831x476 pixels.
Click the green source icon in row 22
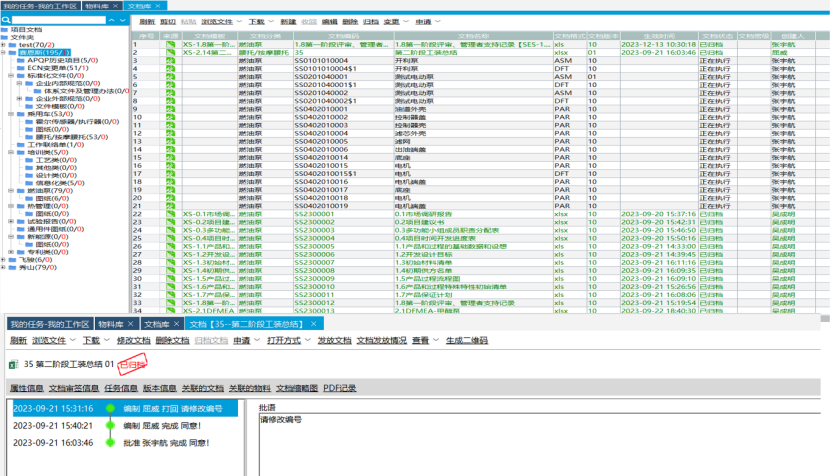pos(170,213)
